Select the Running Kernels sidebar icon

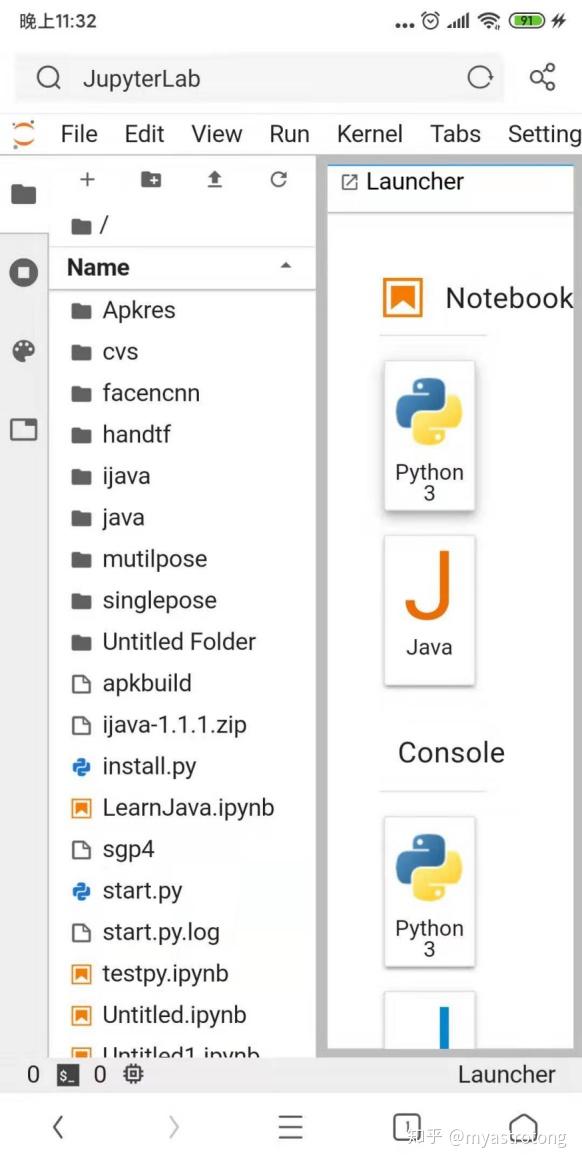tap(24, 271)
